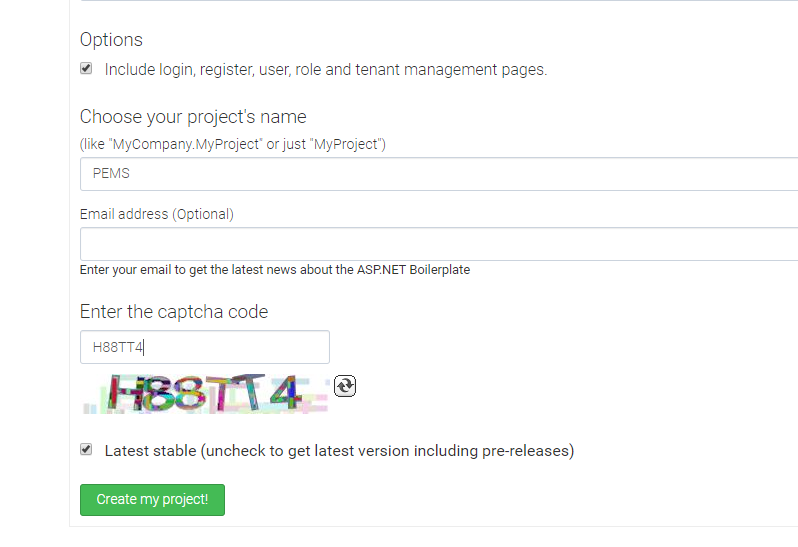Screen dimensions: 798x547
Task: Click the "Enter the captcha code" heading
Action: point(174,312)
